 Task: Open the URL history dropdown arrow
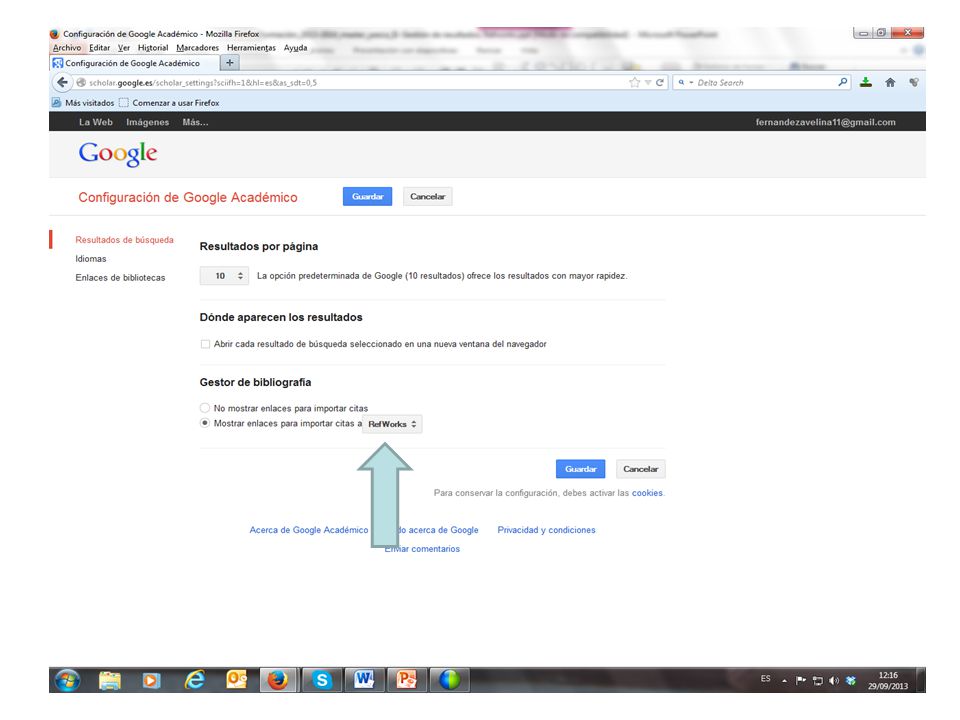pyautogui.click(x=647, y=83)
